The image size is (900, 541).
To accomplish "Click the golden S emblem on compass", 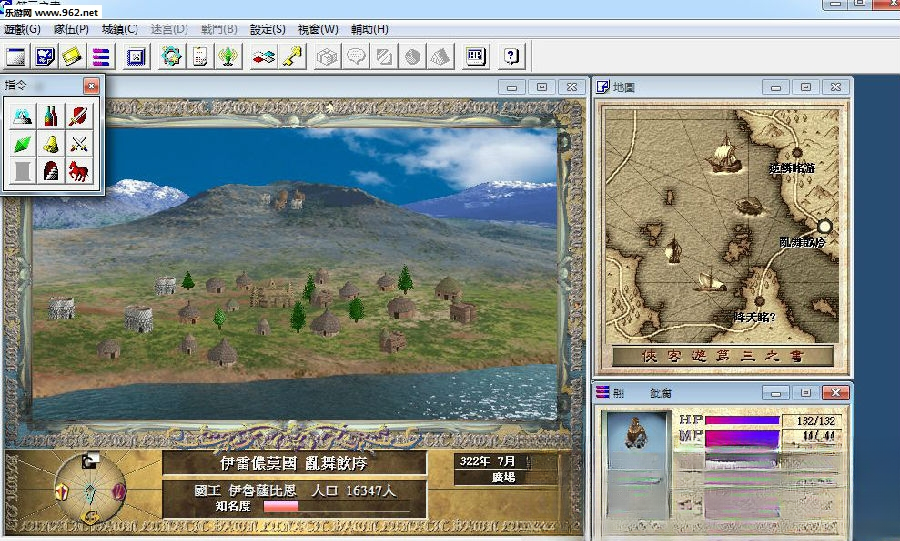I will click(x=91, y=518).
